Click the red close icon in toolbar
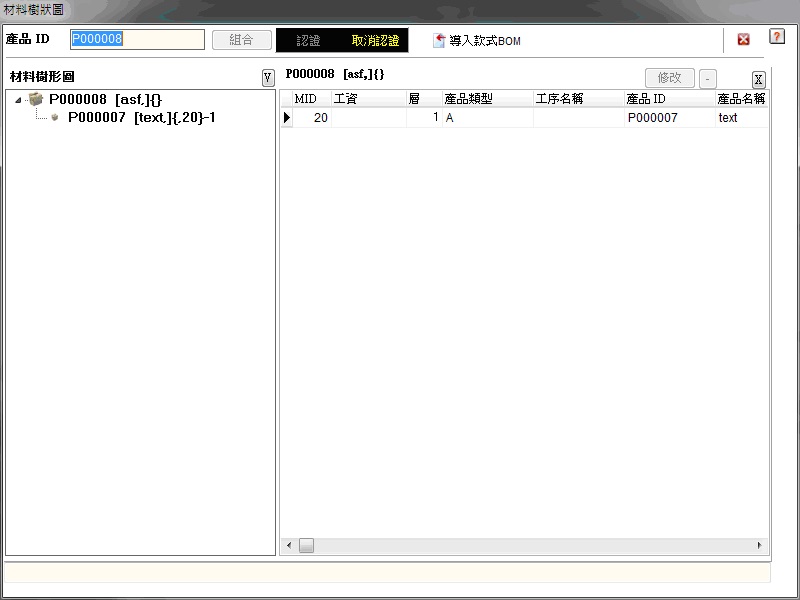The height and width of the screenshot is (600, 800). [743, 39]
